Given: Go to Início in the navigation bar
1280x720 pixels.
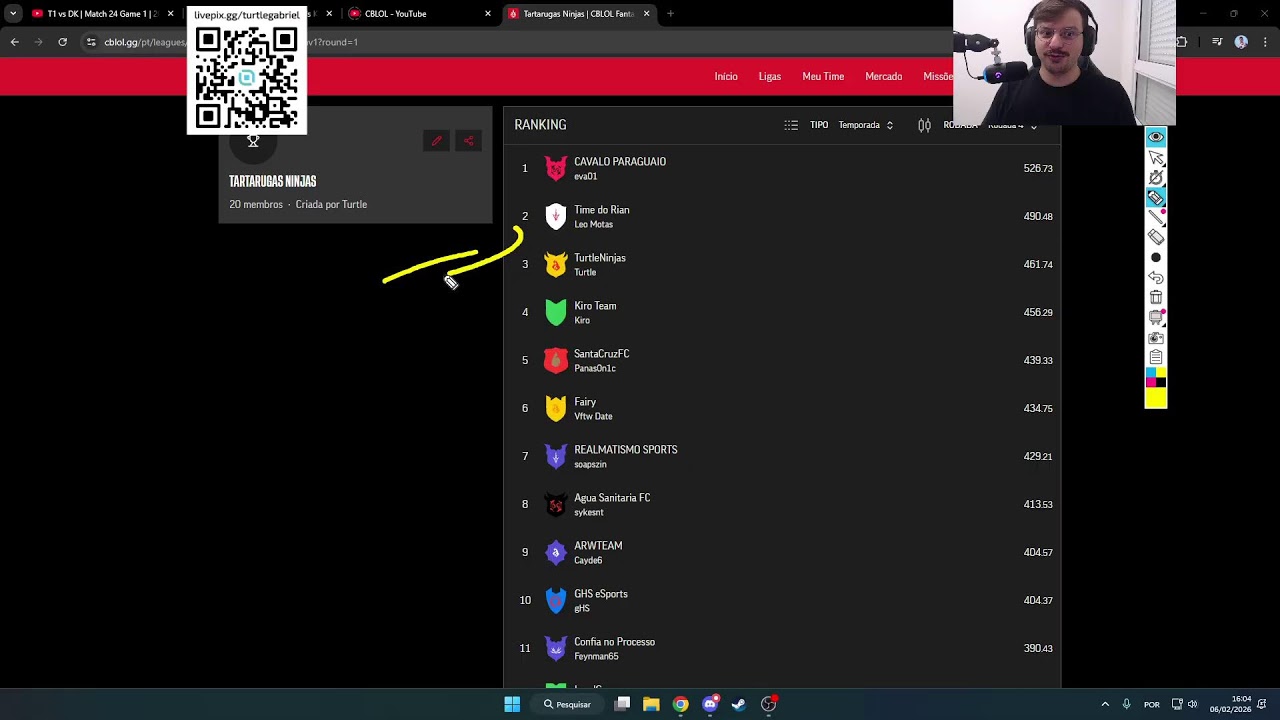Looking at the screenshot, I should pos(726,76).
